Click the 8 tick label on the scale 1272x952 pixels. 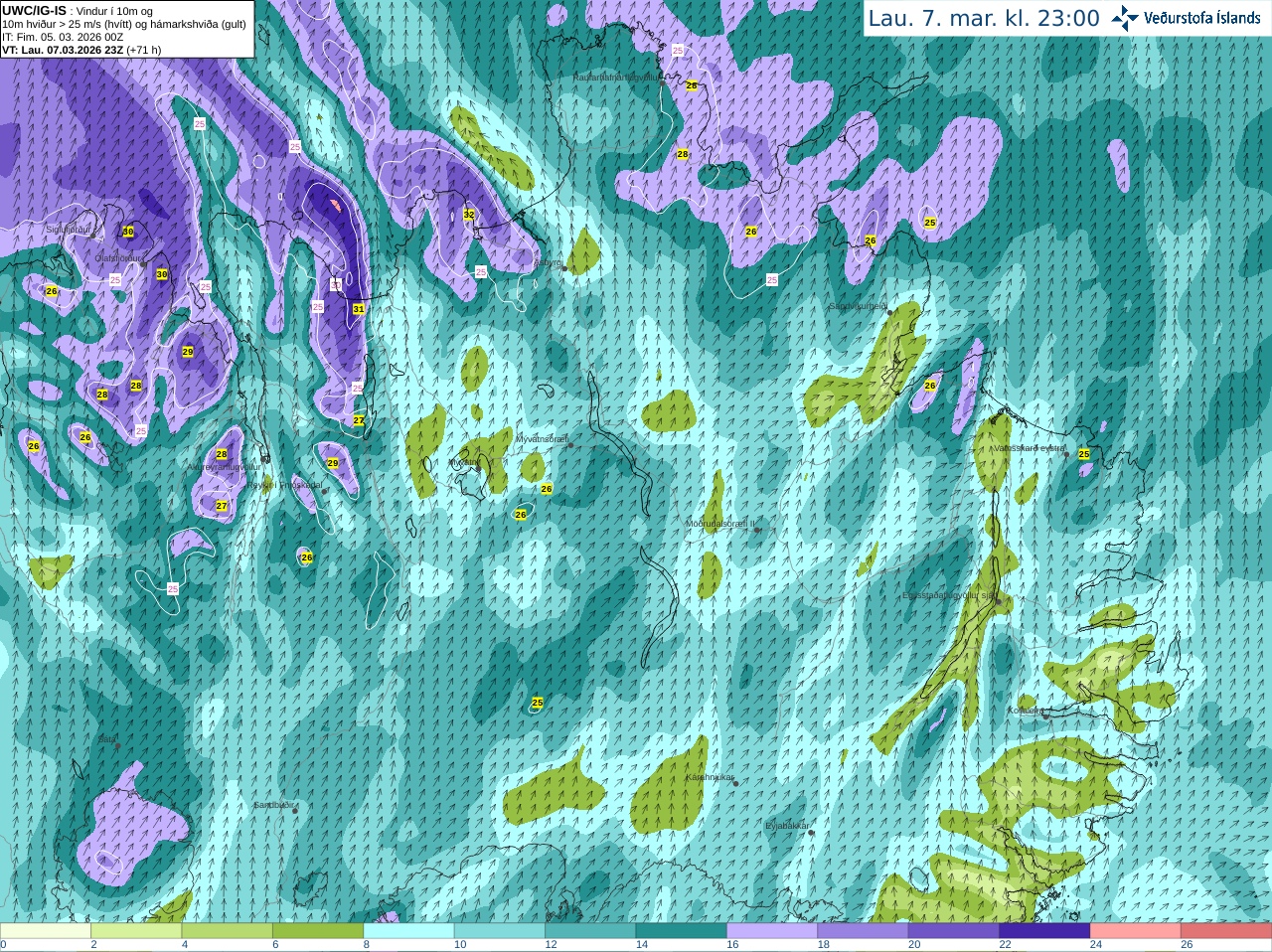pos(367,945)
